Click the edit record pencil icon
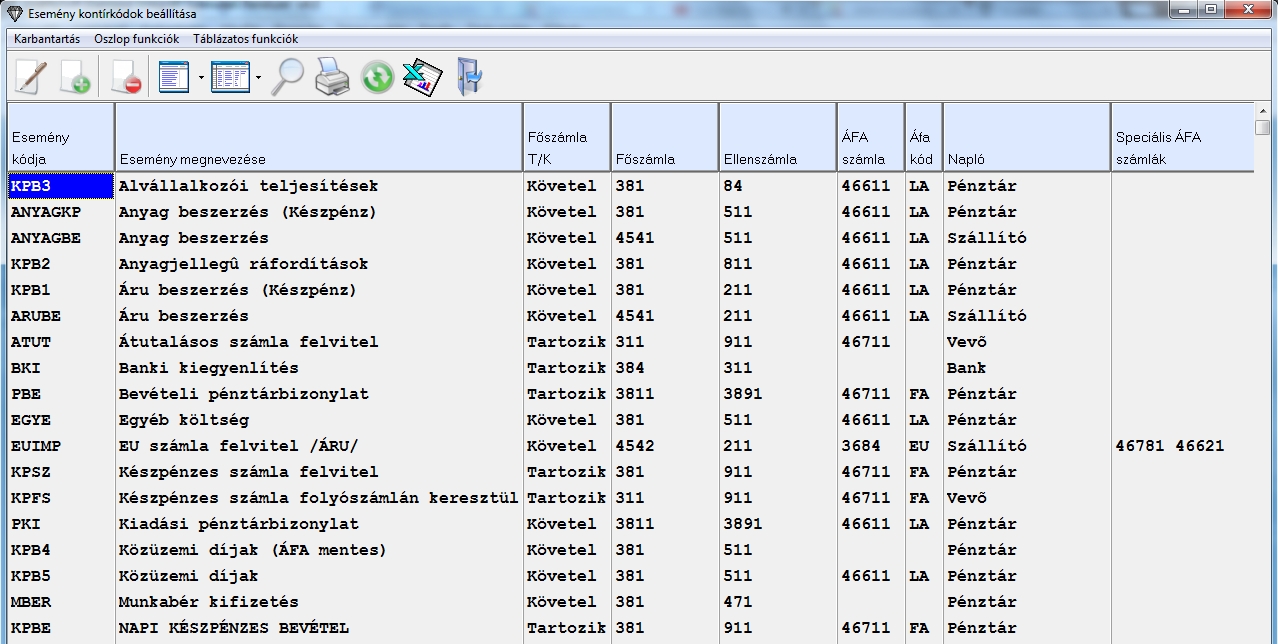 coord(30,77)
